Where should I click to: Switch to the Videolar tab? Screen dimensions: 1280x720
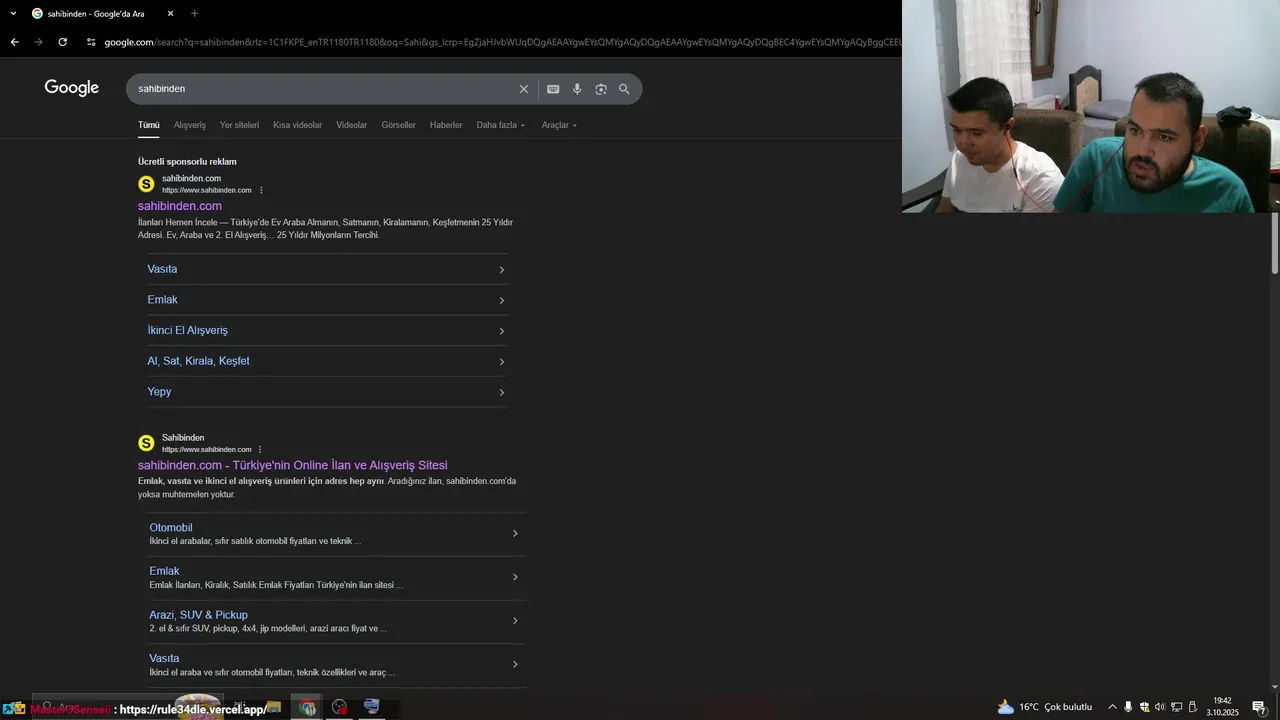point(351,125)
